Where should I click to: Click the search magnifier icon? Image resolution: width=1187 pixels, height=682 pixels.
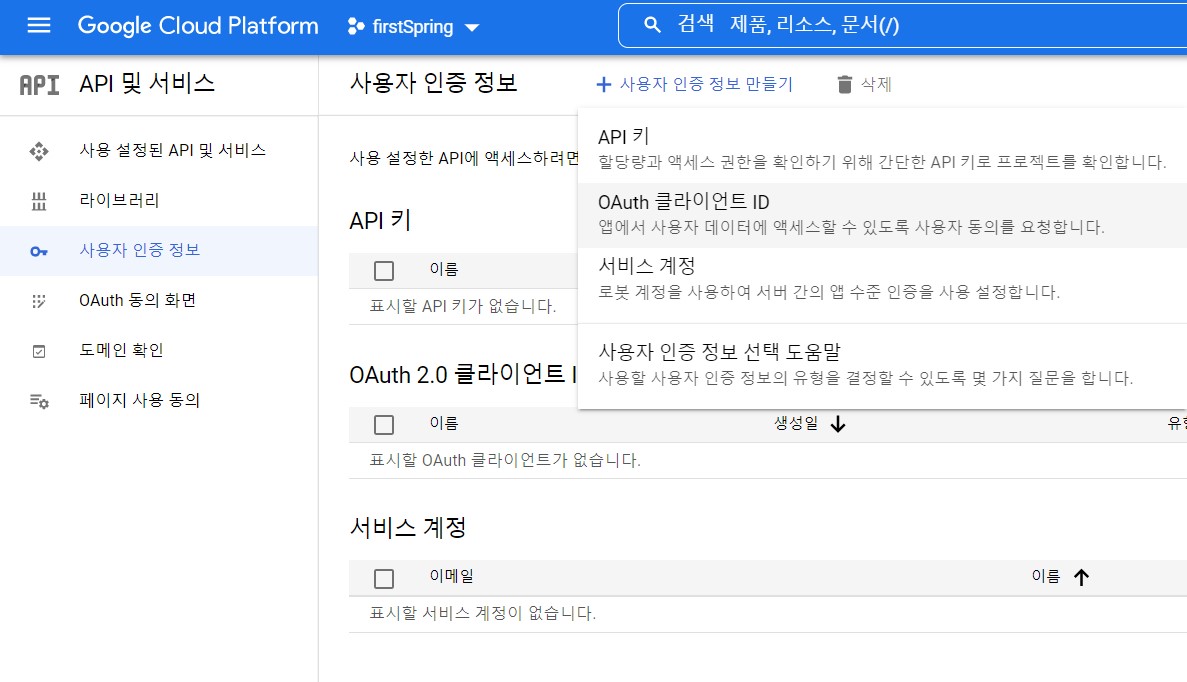pyautogui.click(x=652, y=25)
